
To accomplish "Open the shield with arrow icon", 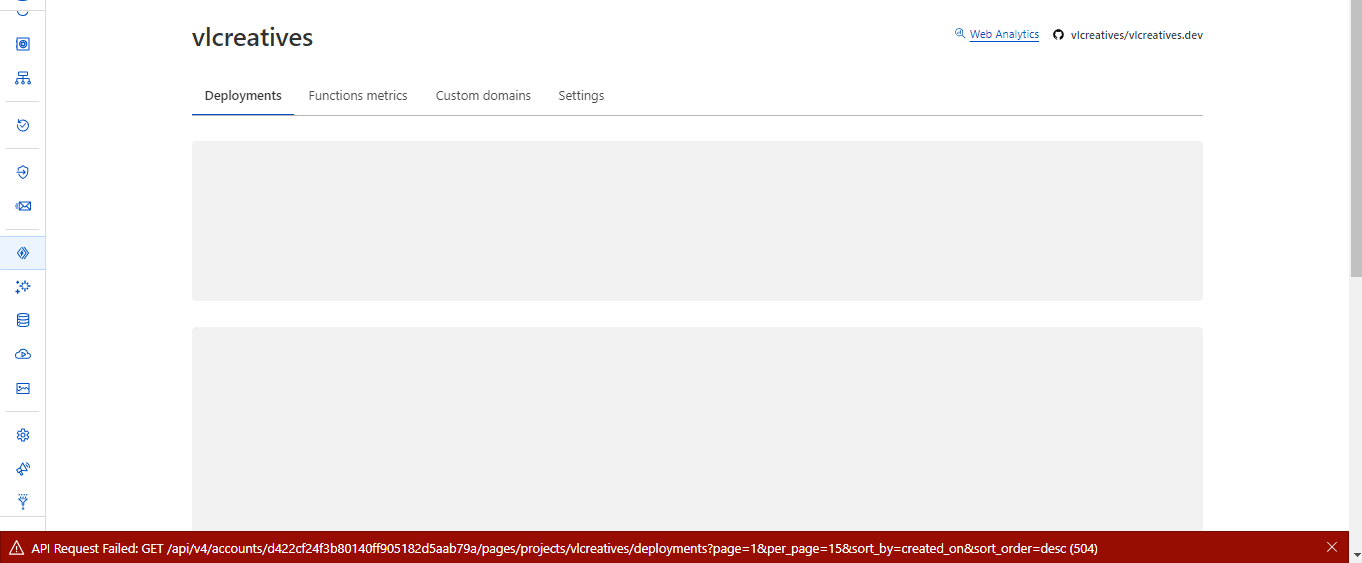I will click(x=23, y=172).
